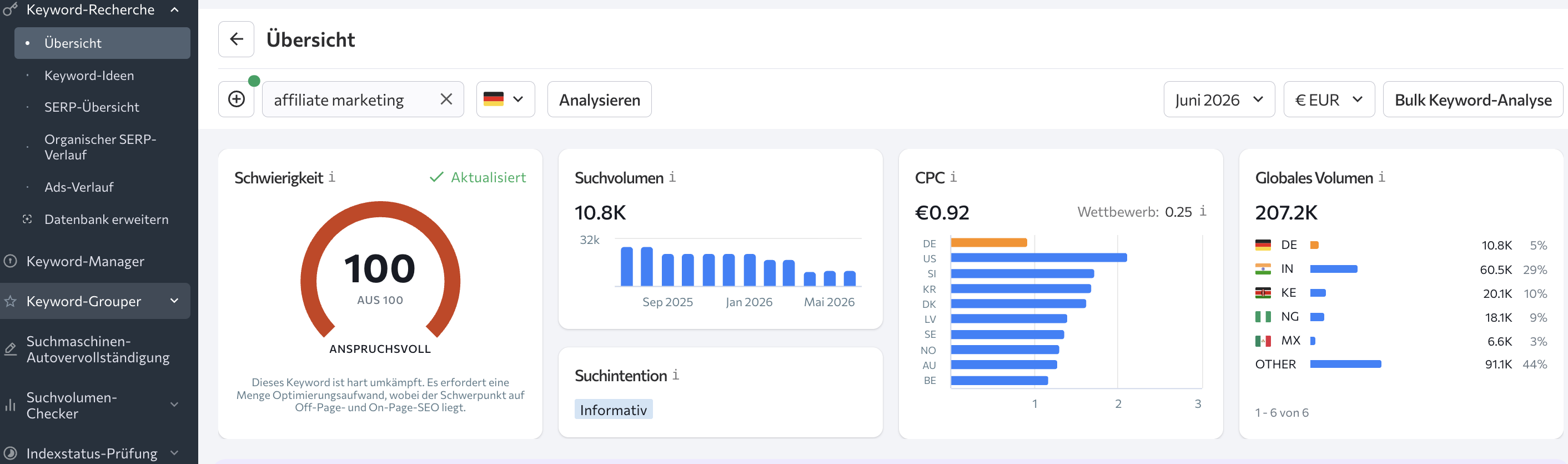Image resolution: width=1568 pixels, height=464 pixels.
Task: Open Keyword-Ideen in the sidebar
Action: pos(89,76)
